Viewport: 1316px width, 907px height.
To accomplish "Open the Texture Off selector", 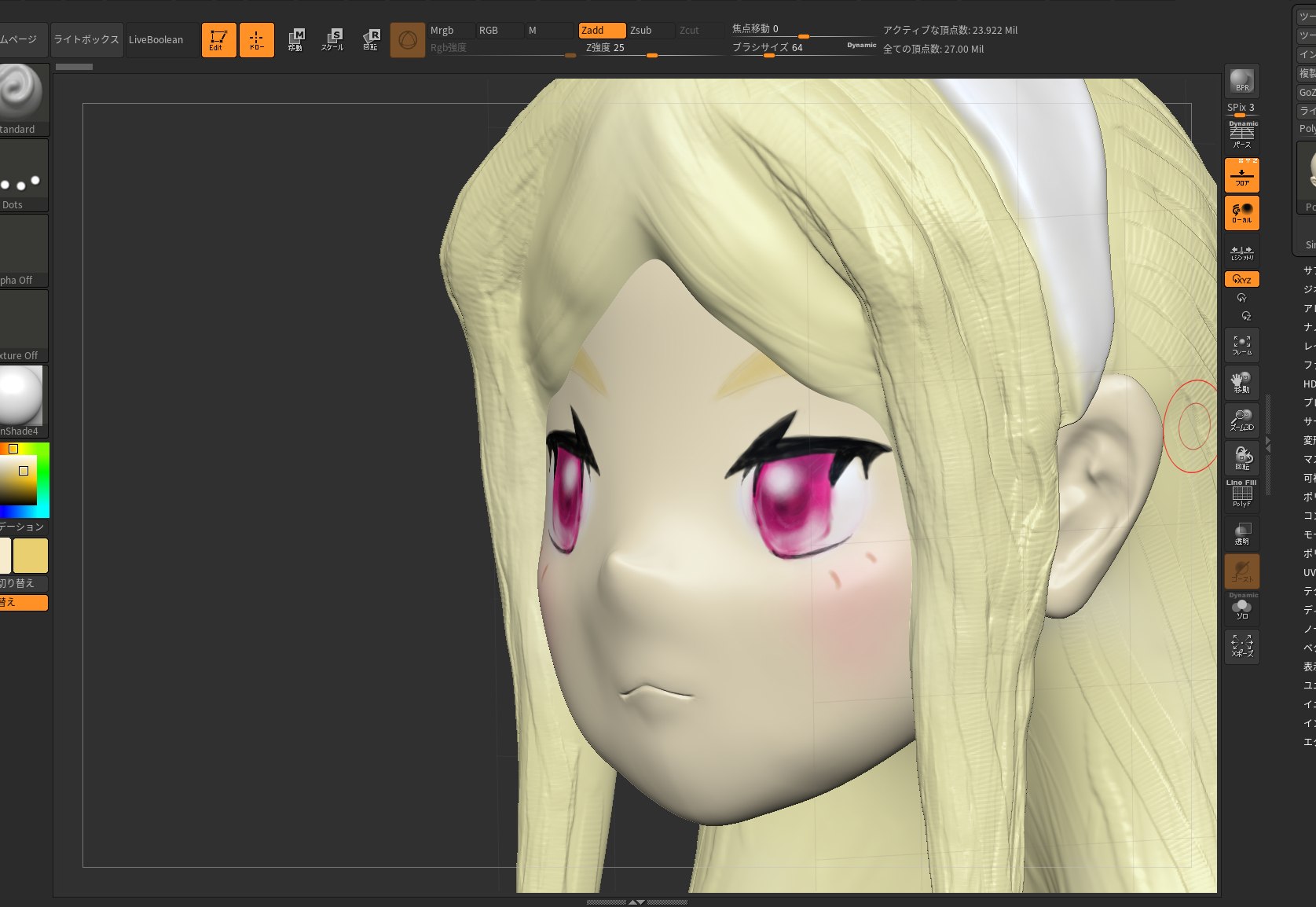I will 24,326.
